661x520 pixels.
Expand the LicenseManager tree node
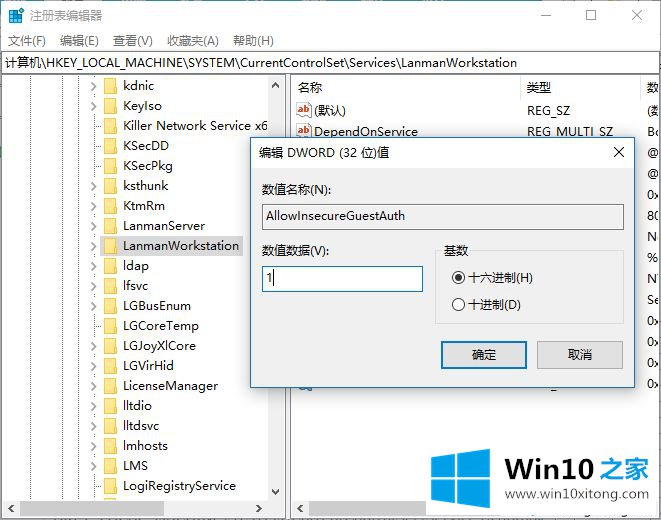94,386
